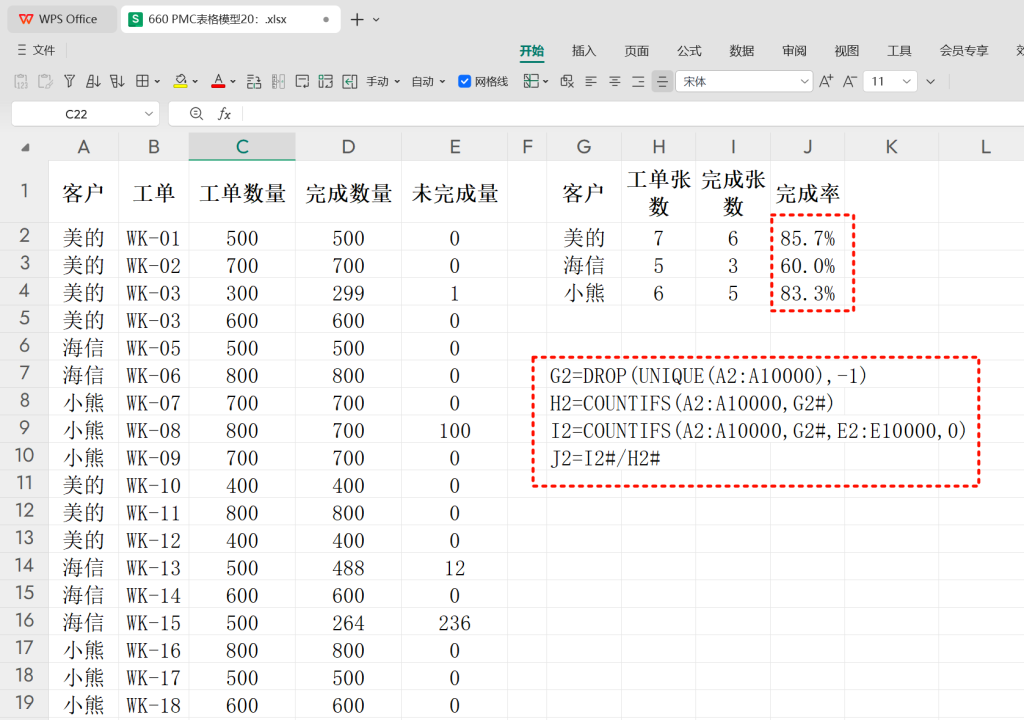Screen dimensions: 1024x720
Task: Switch to the 会员专享 ribbon tab
Action: (x=964, y=51)
